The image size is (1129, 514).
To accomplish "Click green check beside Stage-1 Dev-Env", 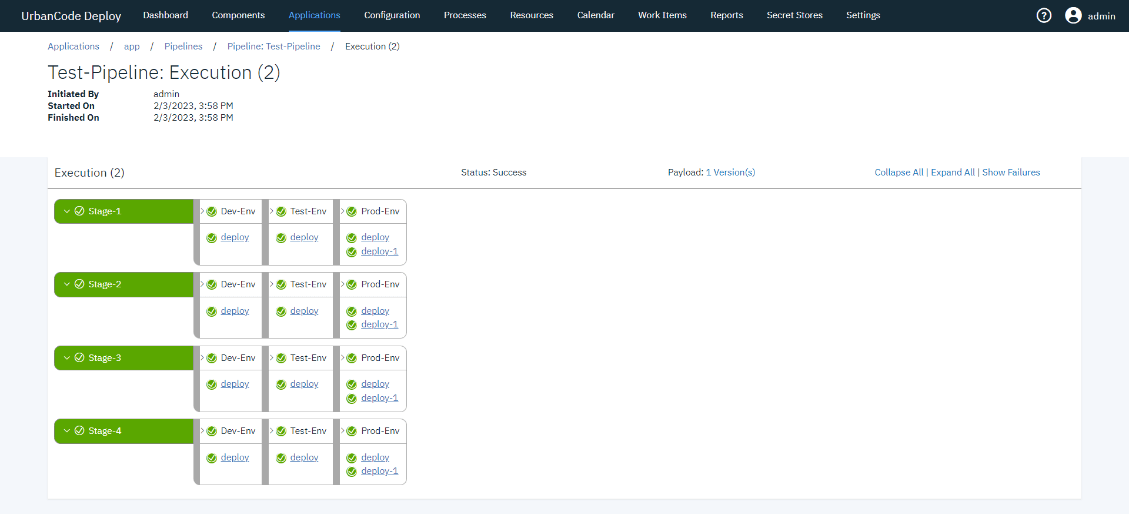I will tap(212, 212).
